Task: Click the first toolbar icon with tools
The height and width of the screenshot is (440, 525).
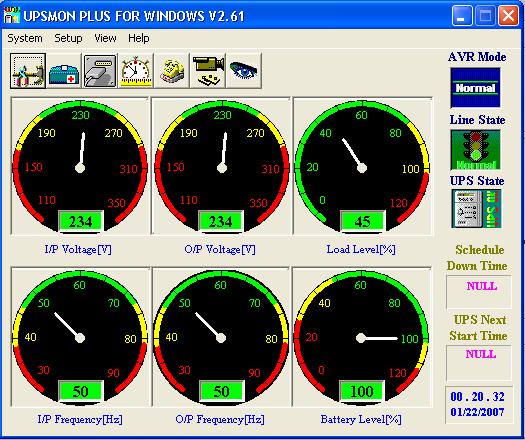Action: [x=28, y=71]
